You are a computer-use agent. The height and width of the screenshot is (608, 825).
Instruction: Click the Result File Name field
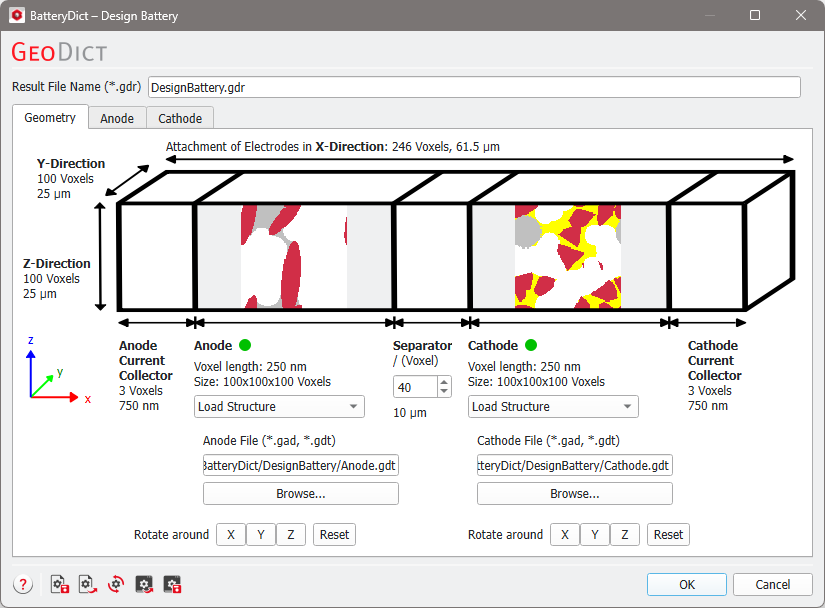click(474, 87)
